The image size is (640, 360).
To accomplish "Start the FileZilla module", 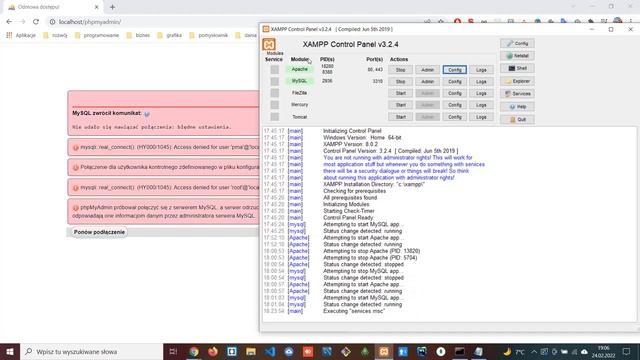I will point(400,93).
